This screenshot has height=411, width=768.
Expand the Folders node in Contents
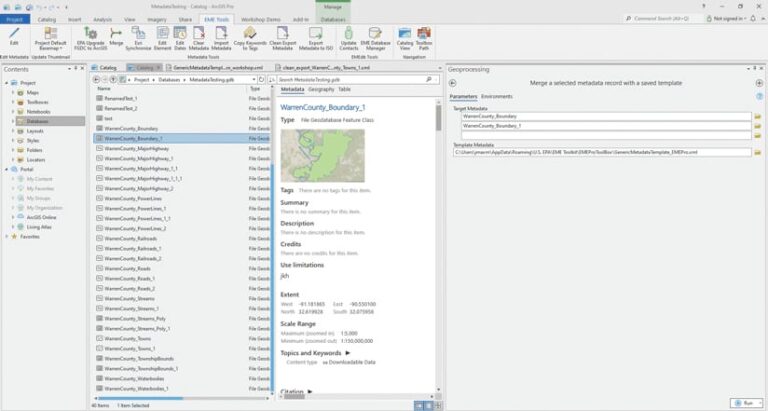(13, 150)
